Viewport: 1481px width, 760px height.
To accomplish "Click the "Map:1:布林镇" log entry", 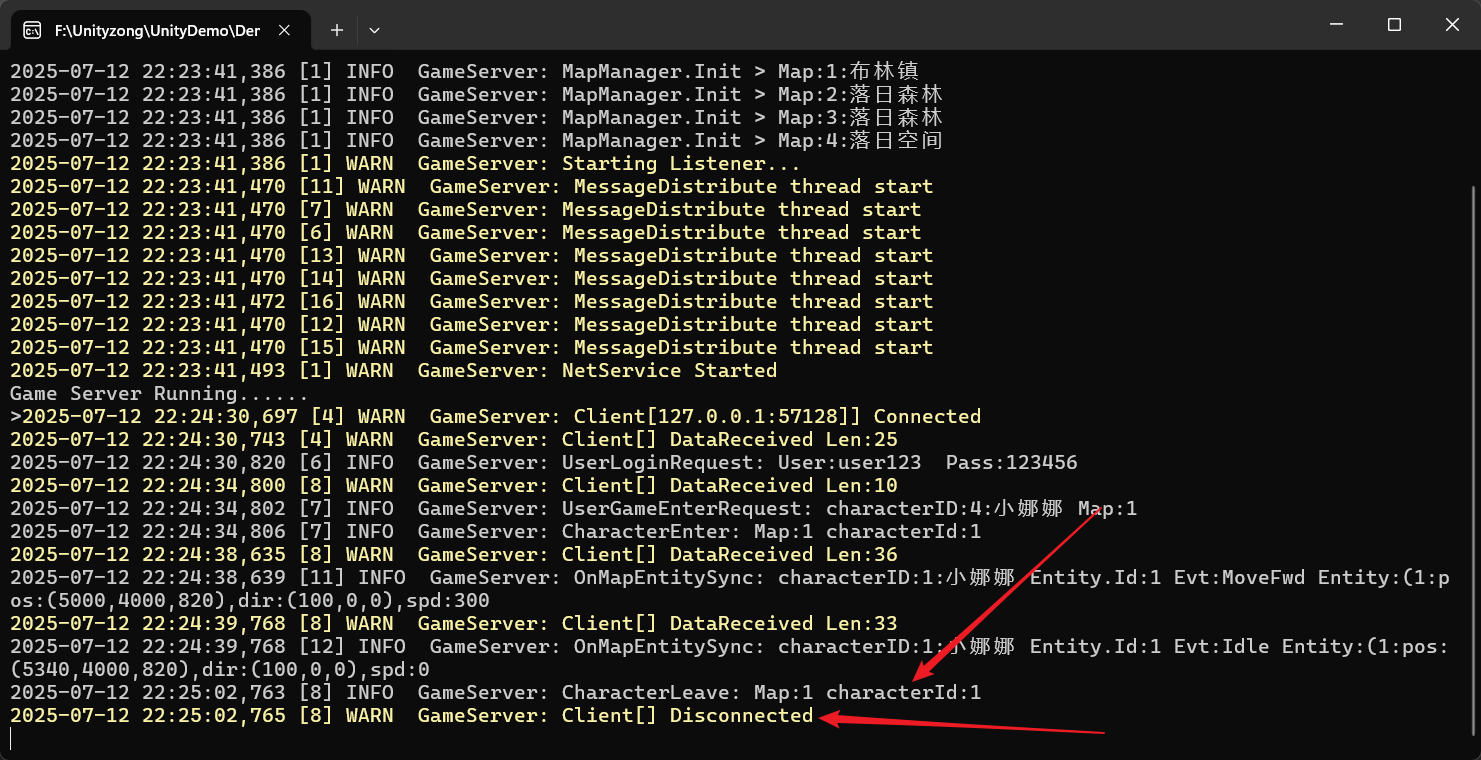I will coord(848,72).
